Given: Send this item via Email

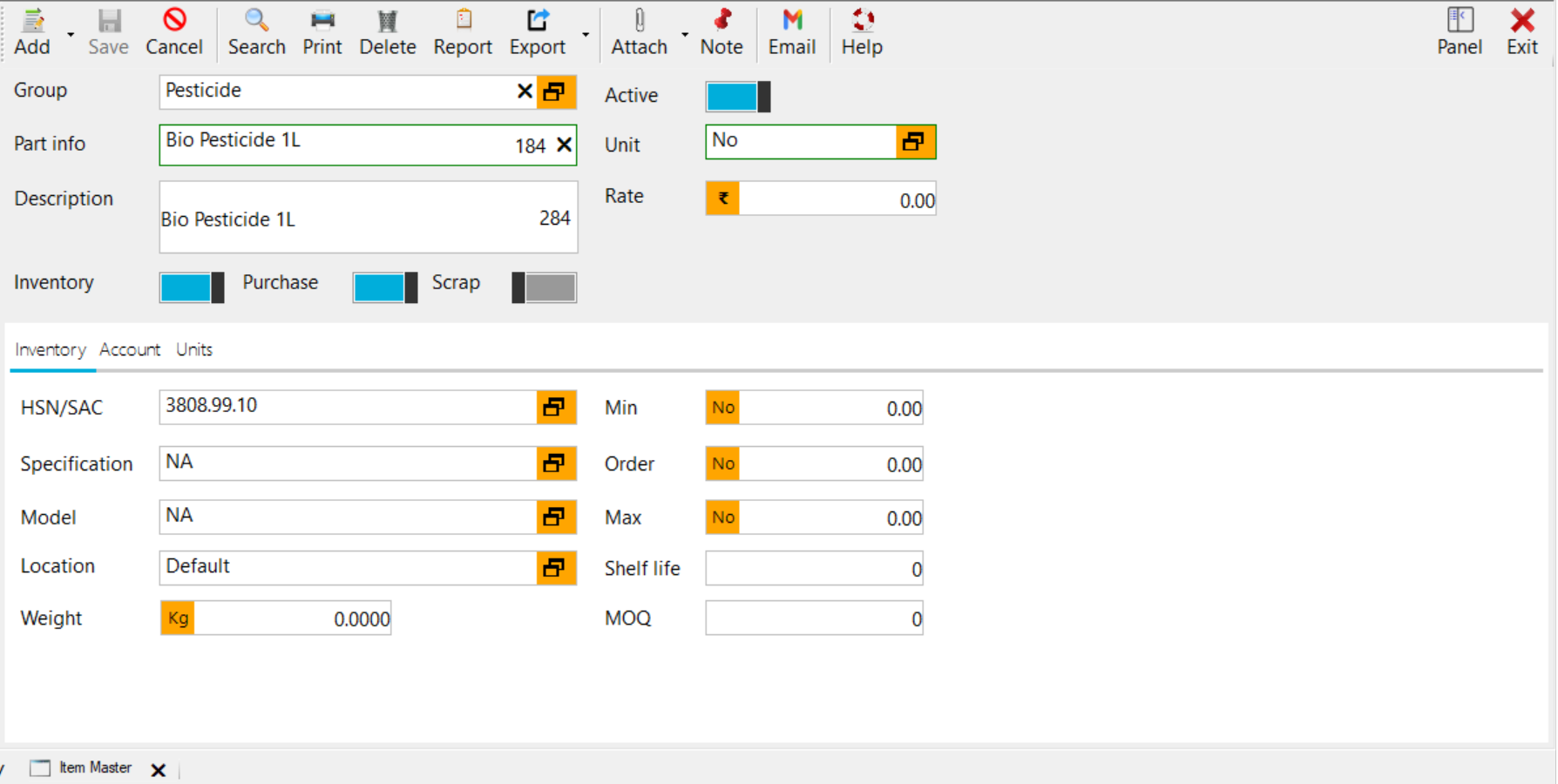Looking at the screenshot, I should 791,30.
